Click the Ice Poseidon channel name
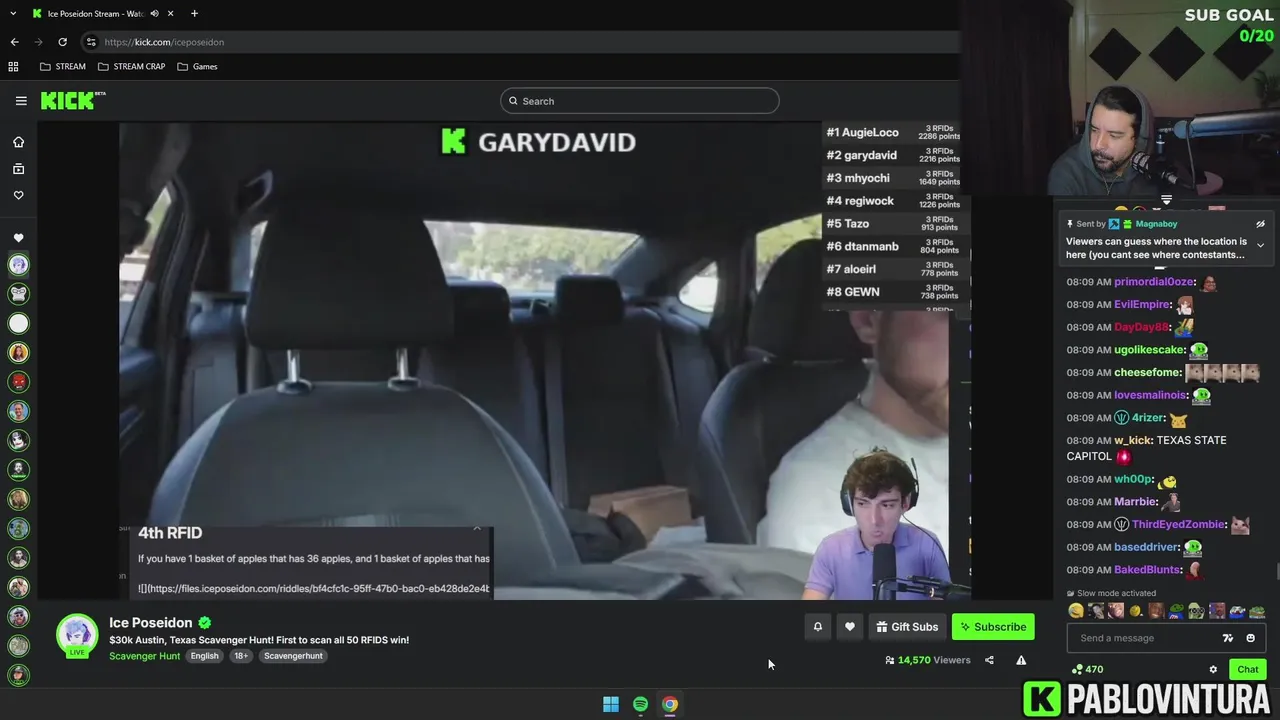This screenshot has width=1280, height=720. click(150, 623)
